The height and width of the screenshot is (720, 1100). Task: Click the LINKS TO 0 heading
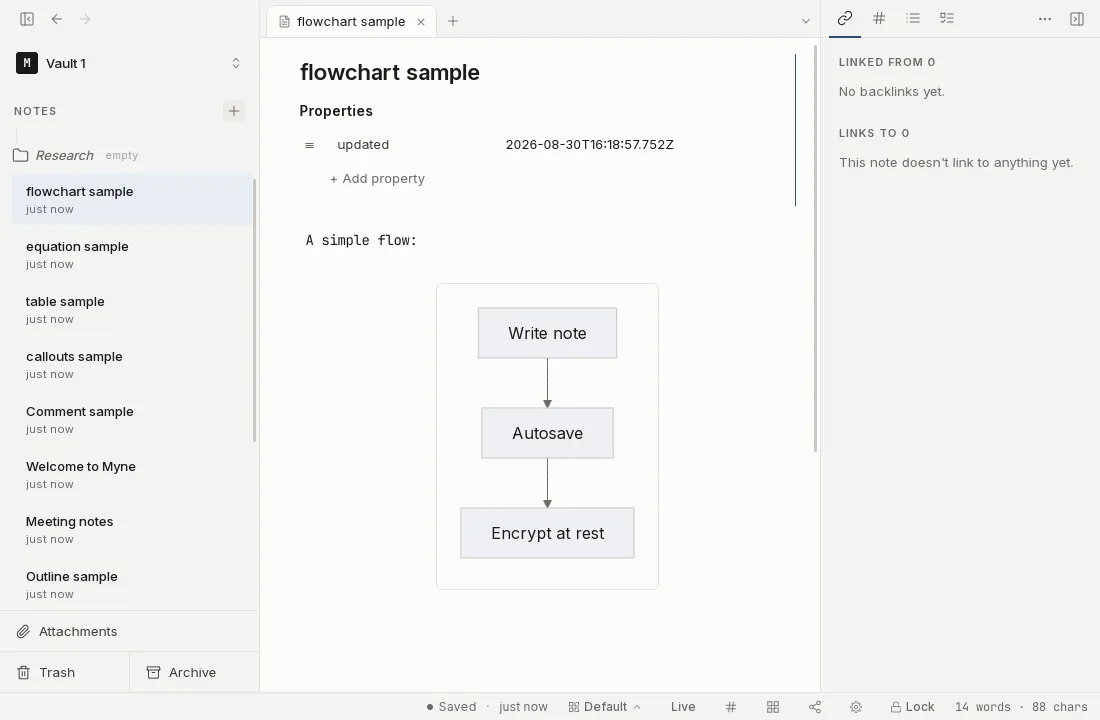[x=874, y=133]
